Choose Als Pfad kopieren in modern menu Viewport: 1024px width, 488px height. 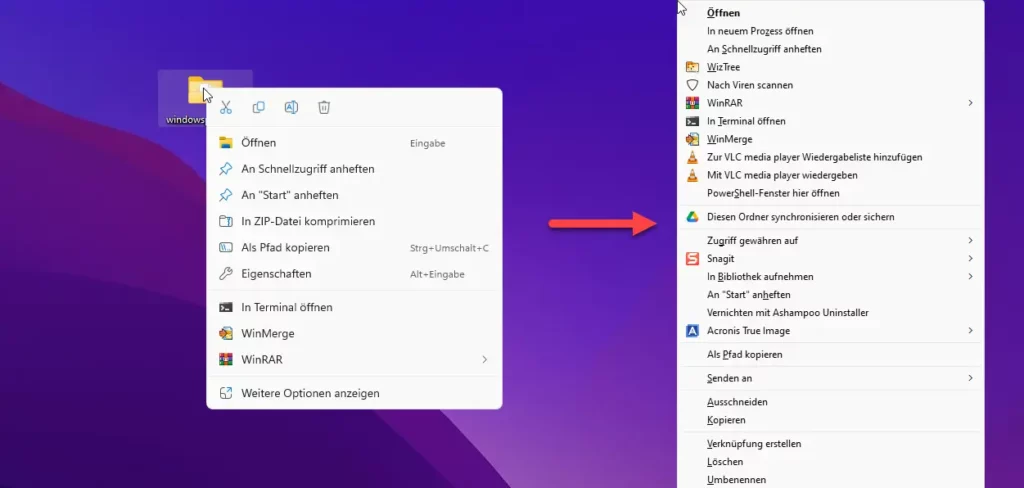354,248
